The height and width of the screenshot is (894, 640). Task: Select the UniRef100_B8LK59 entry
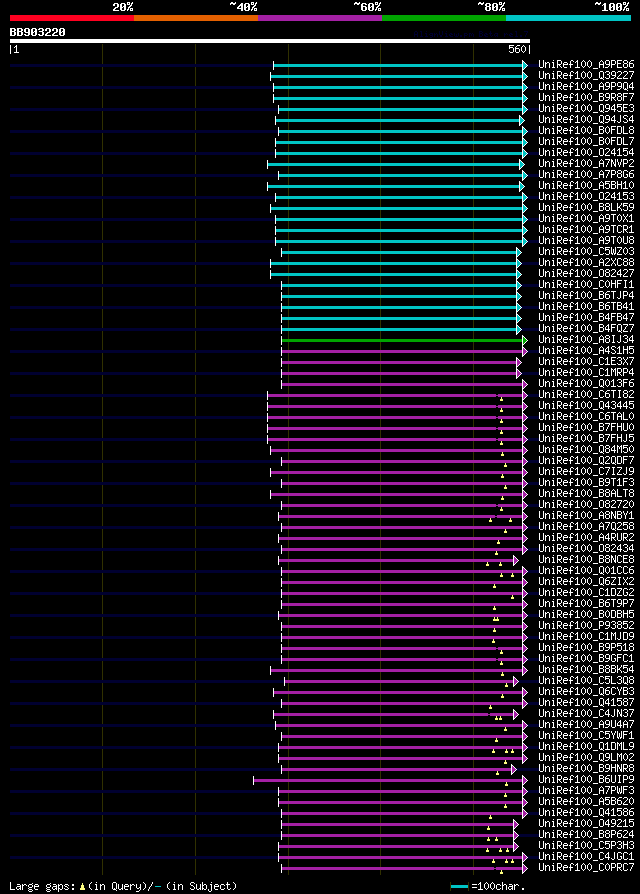tap(586, 208)
